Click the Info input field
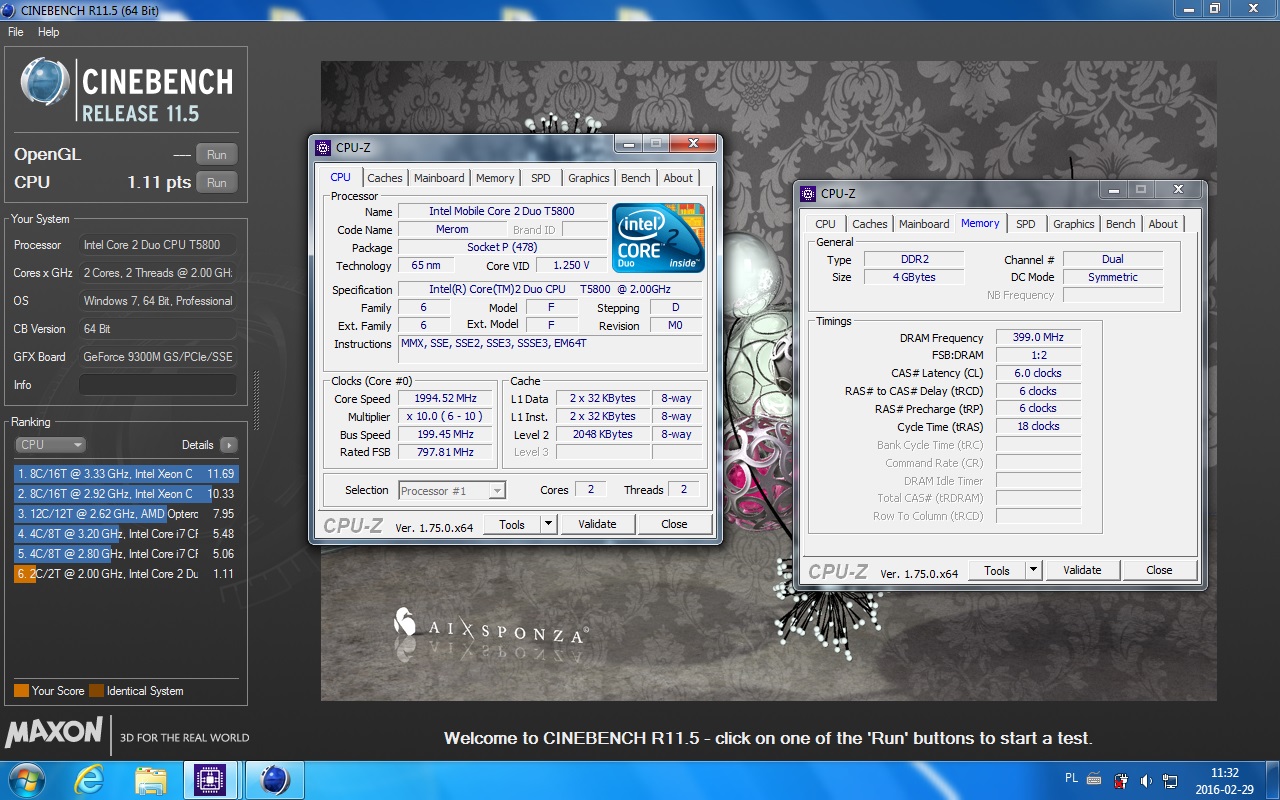The width and height of the screenshot is (1280, 800). (x=158, y=385)
